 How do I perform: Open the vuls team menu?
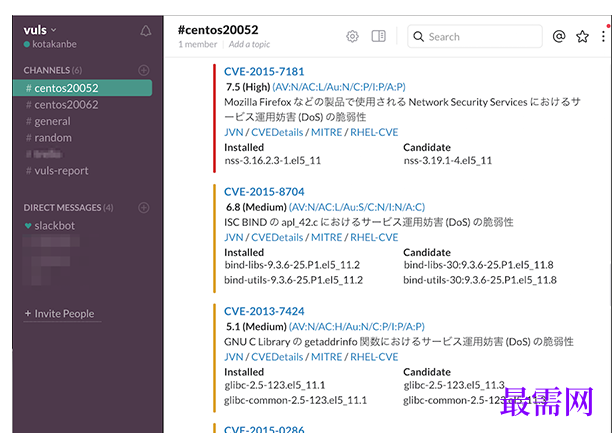click(40, 30)
